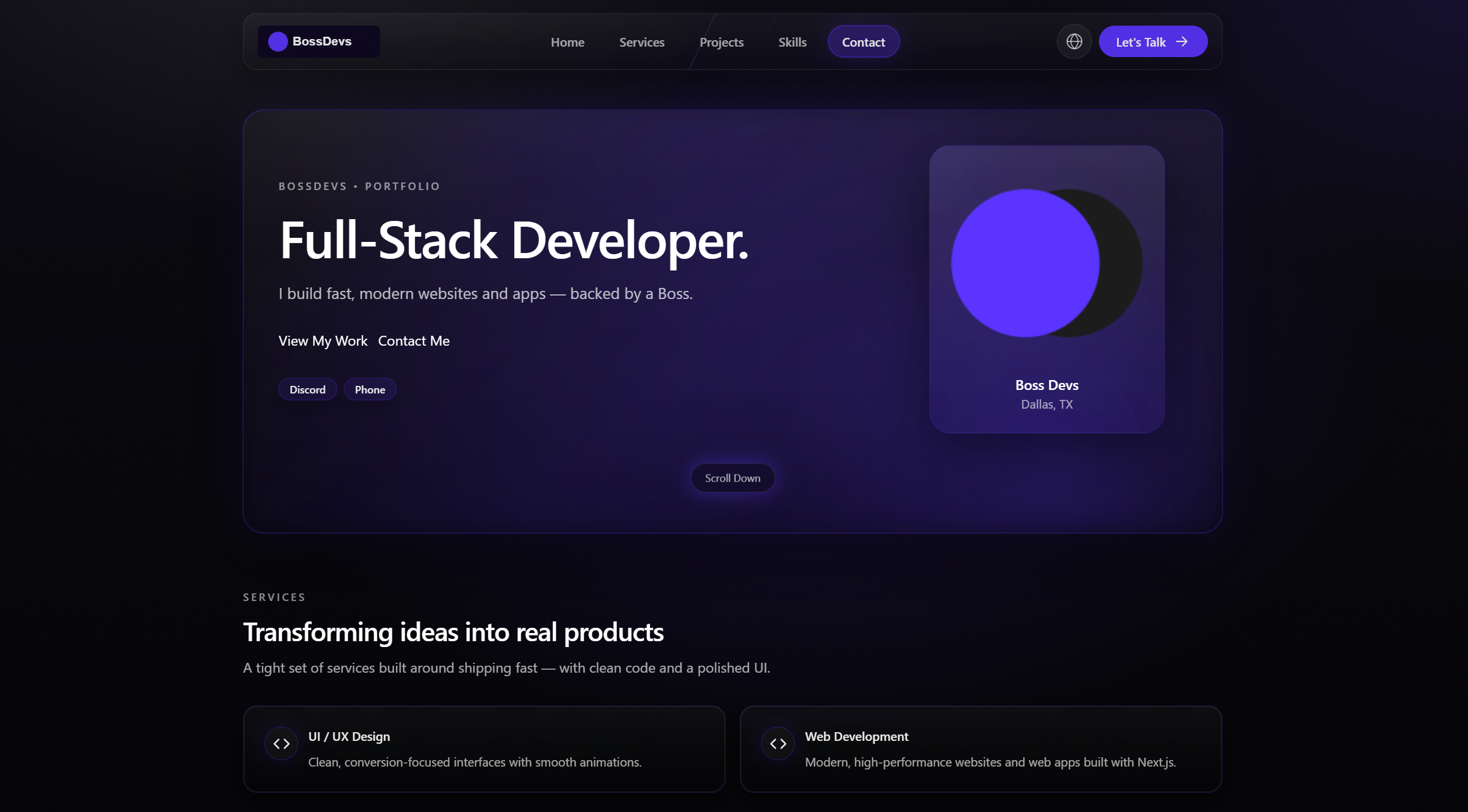Navigate to Projects from the top menu
The image size is (1468, 812).
(x=721, y=42)
